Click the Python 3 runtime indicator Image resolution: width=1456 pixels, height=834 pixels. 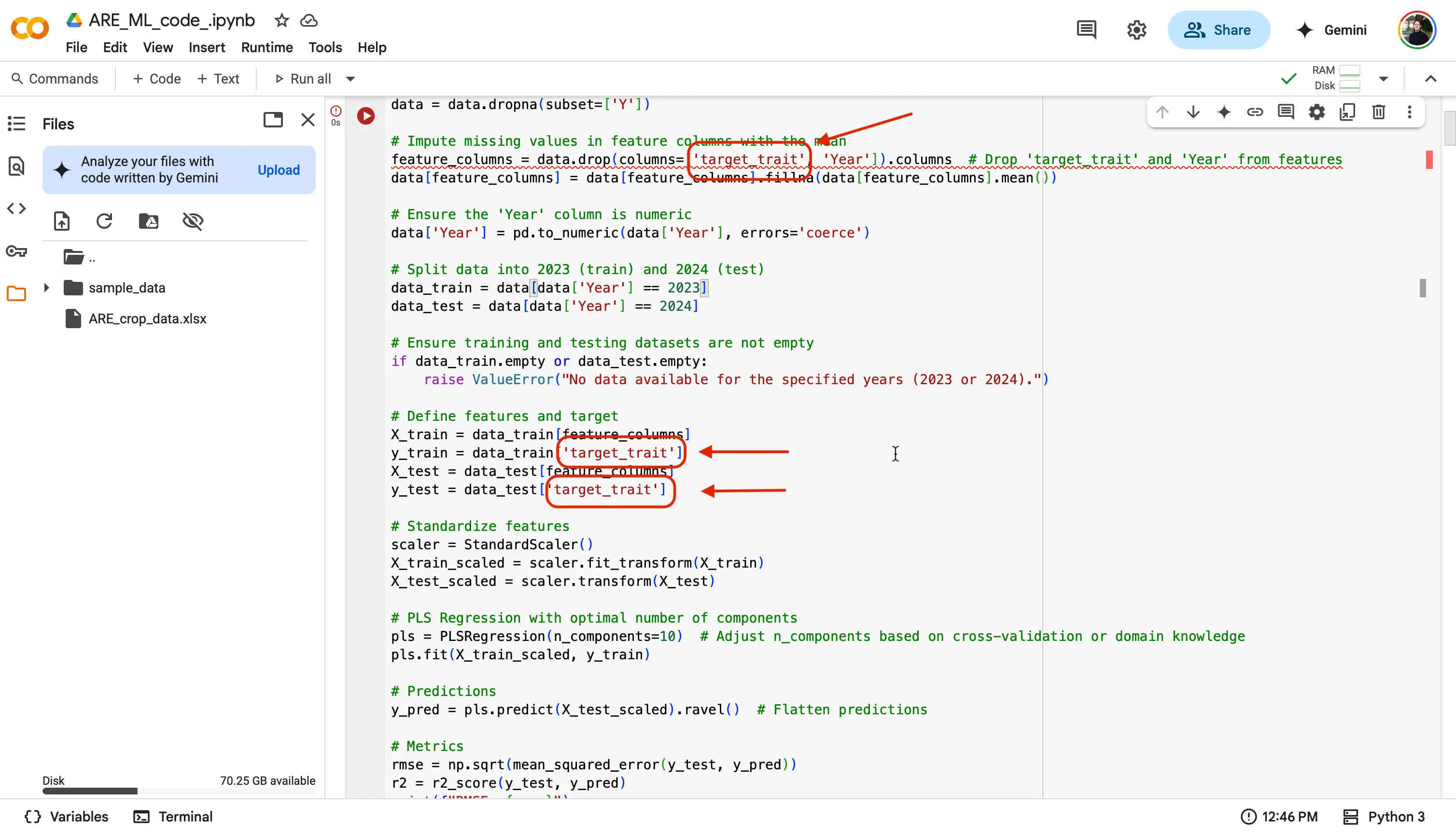click(x=1383, y=816)
